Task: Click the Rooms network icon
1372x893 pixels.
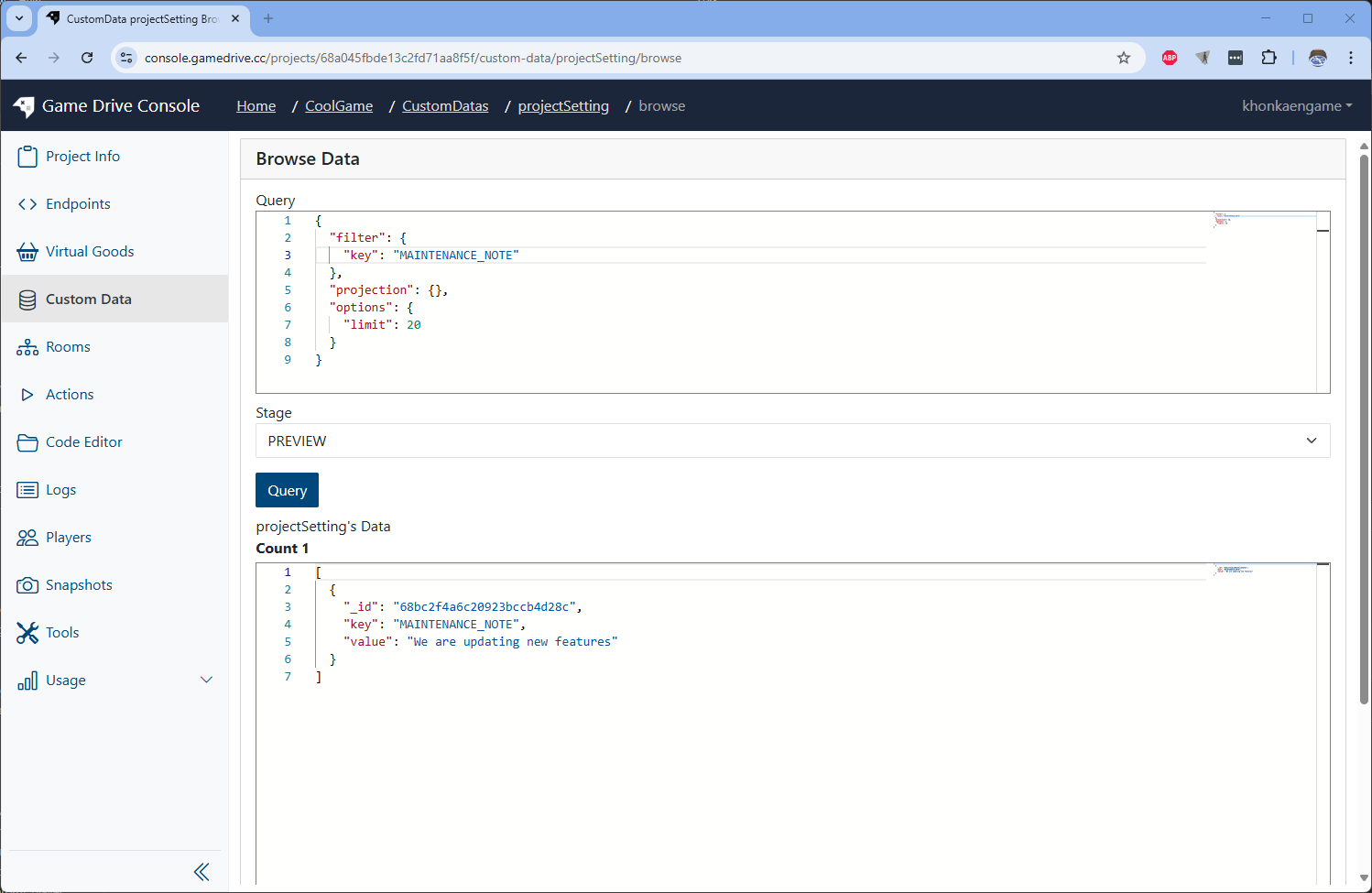Action: coord(27,347)
